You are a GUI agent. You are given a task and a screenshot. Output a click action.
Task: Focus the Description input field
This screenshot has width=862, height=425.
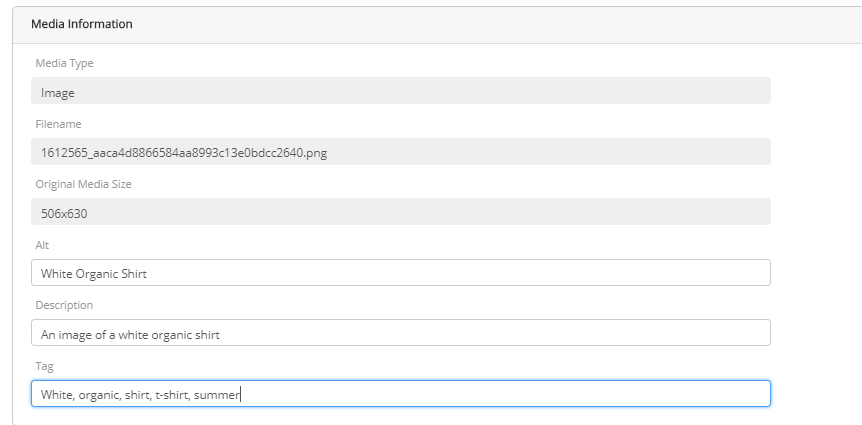(400, 333)
